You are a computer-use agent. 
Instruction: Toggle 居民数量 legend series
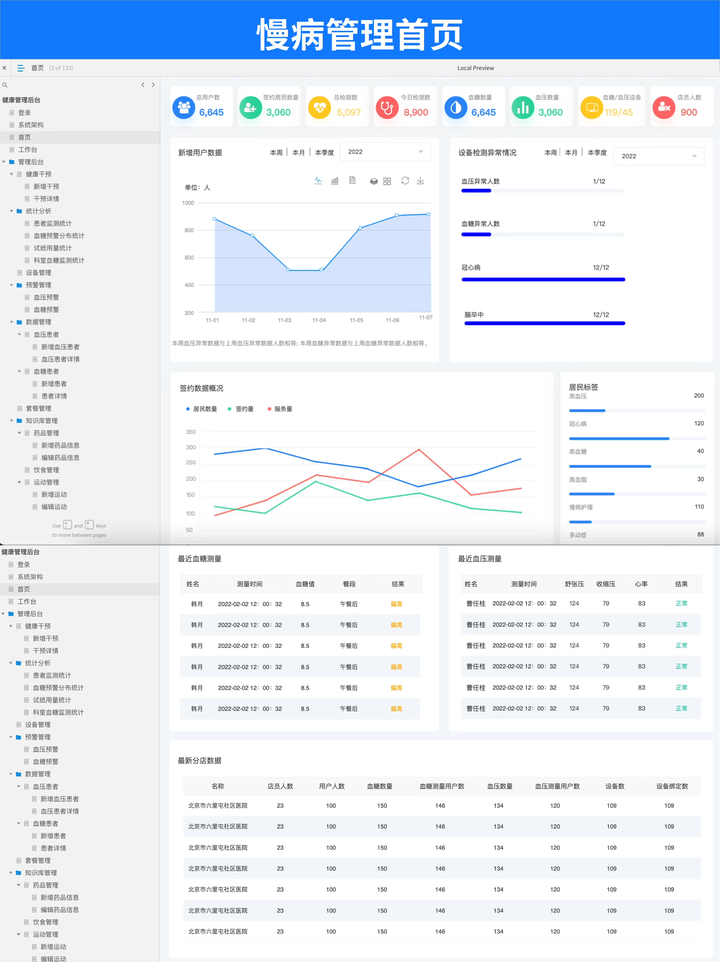201,409
